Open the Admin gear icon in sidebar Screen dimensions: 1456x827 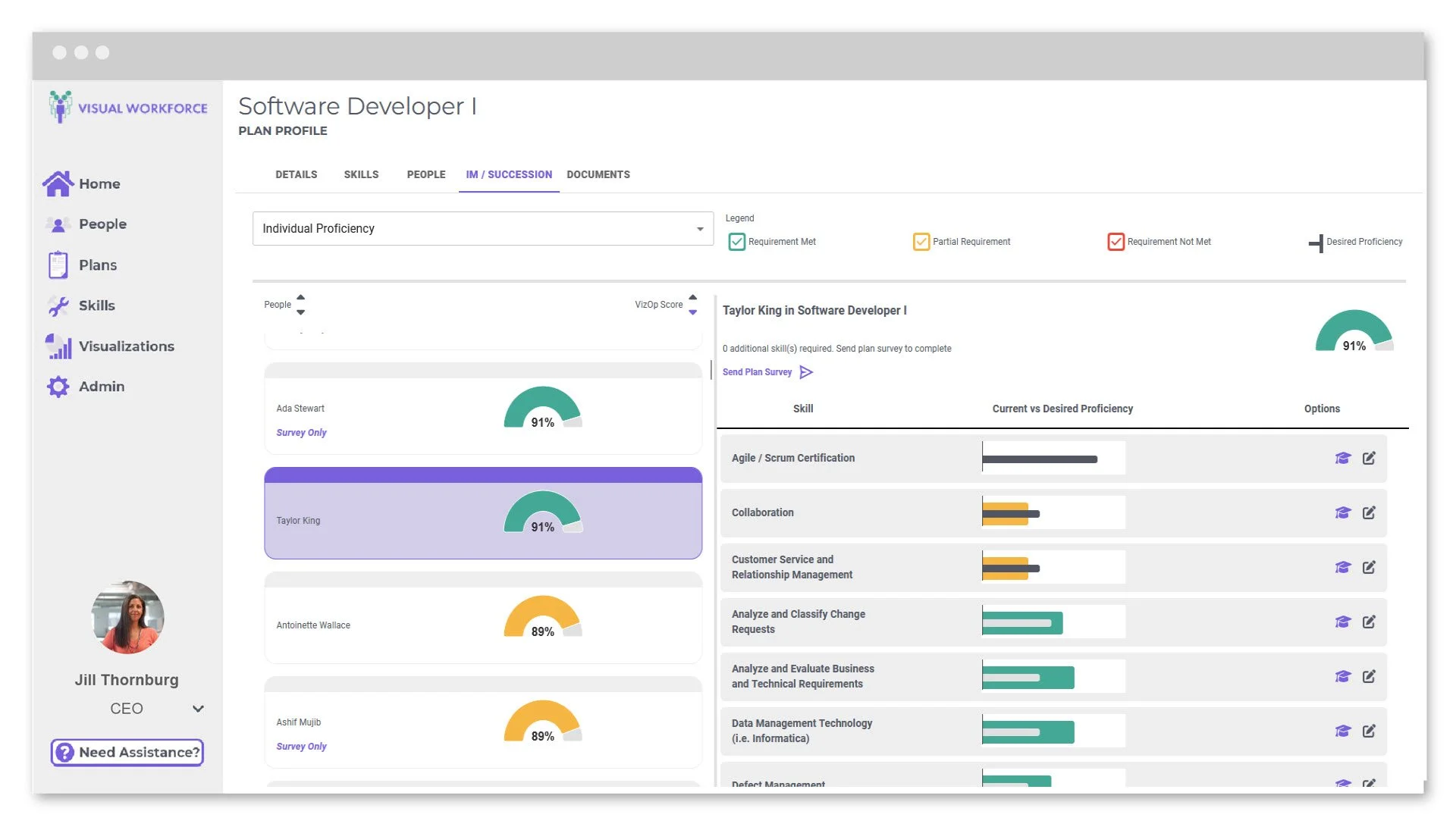point(58,387)
